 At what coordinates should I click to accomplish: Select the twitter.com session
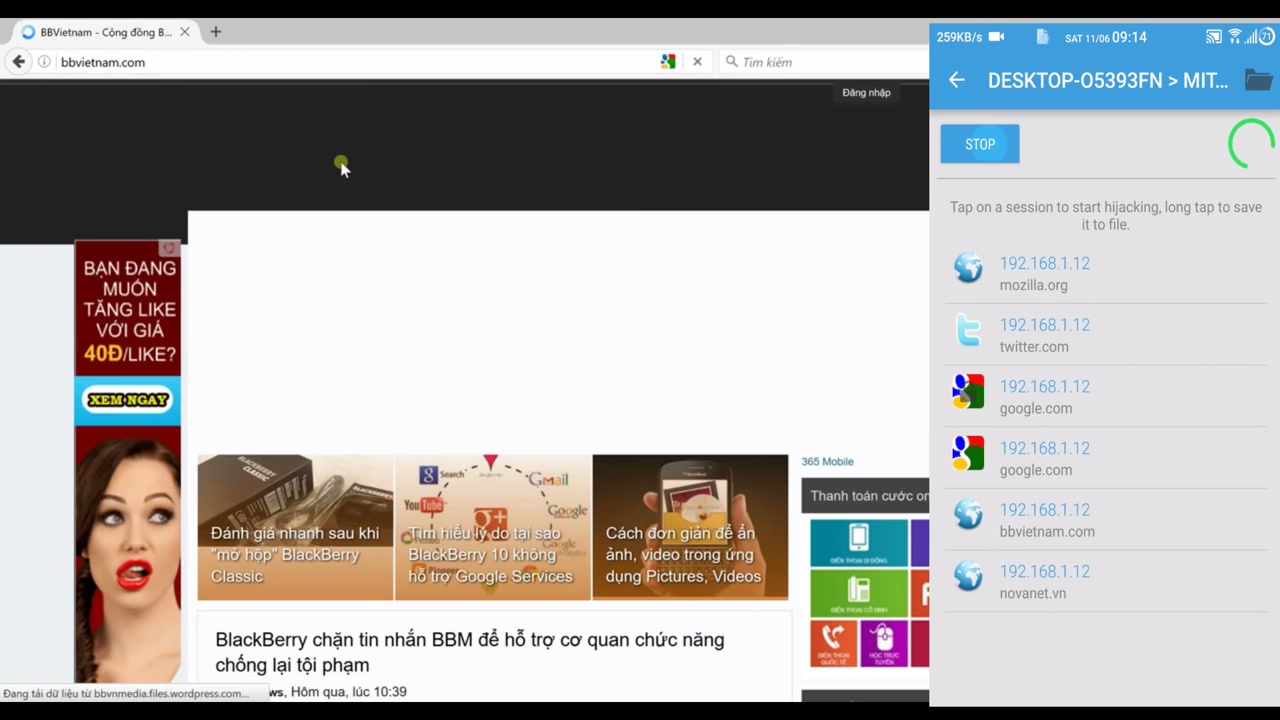(1105, 335)
